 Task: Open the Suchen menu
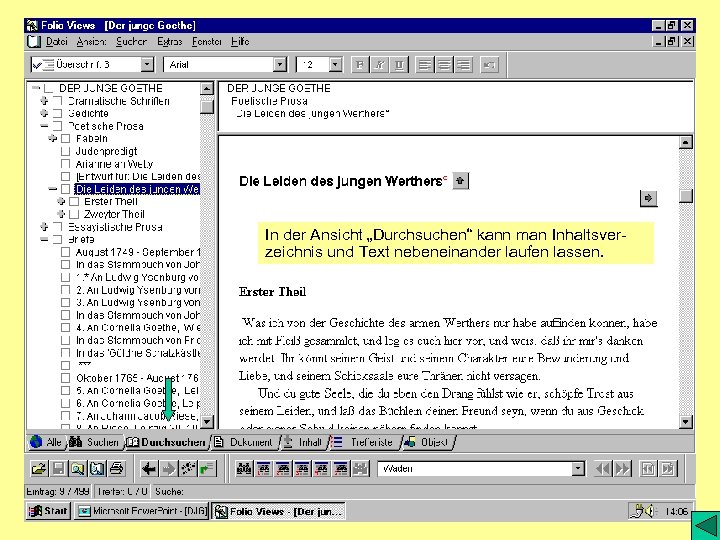(131, 42)
